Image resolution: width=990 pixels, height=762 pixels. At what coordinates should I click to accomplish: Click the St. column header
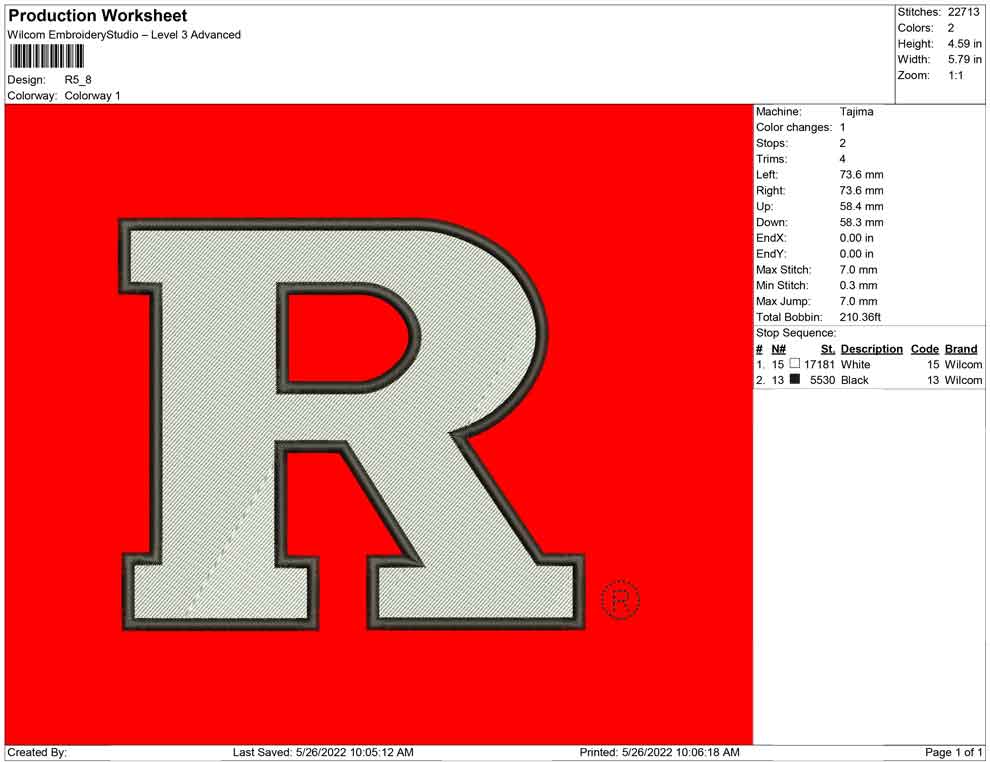[827, 349]
